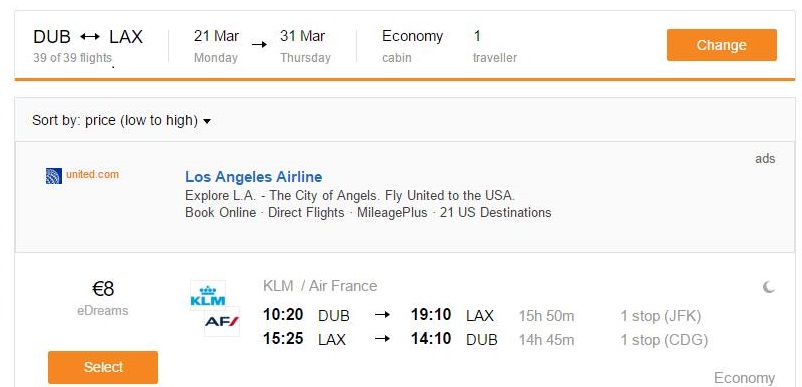Click the 31 Mar Thursday return date
Screen dimensions: 802x387
pos(305,45)
